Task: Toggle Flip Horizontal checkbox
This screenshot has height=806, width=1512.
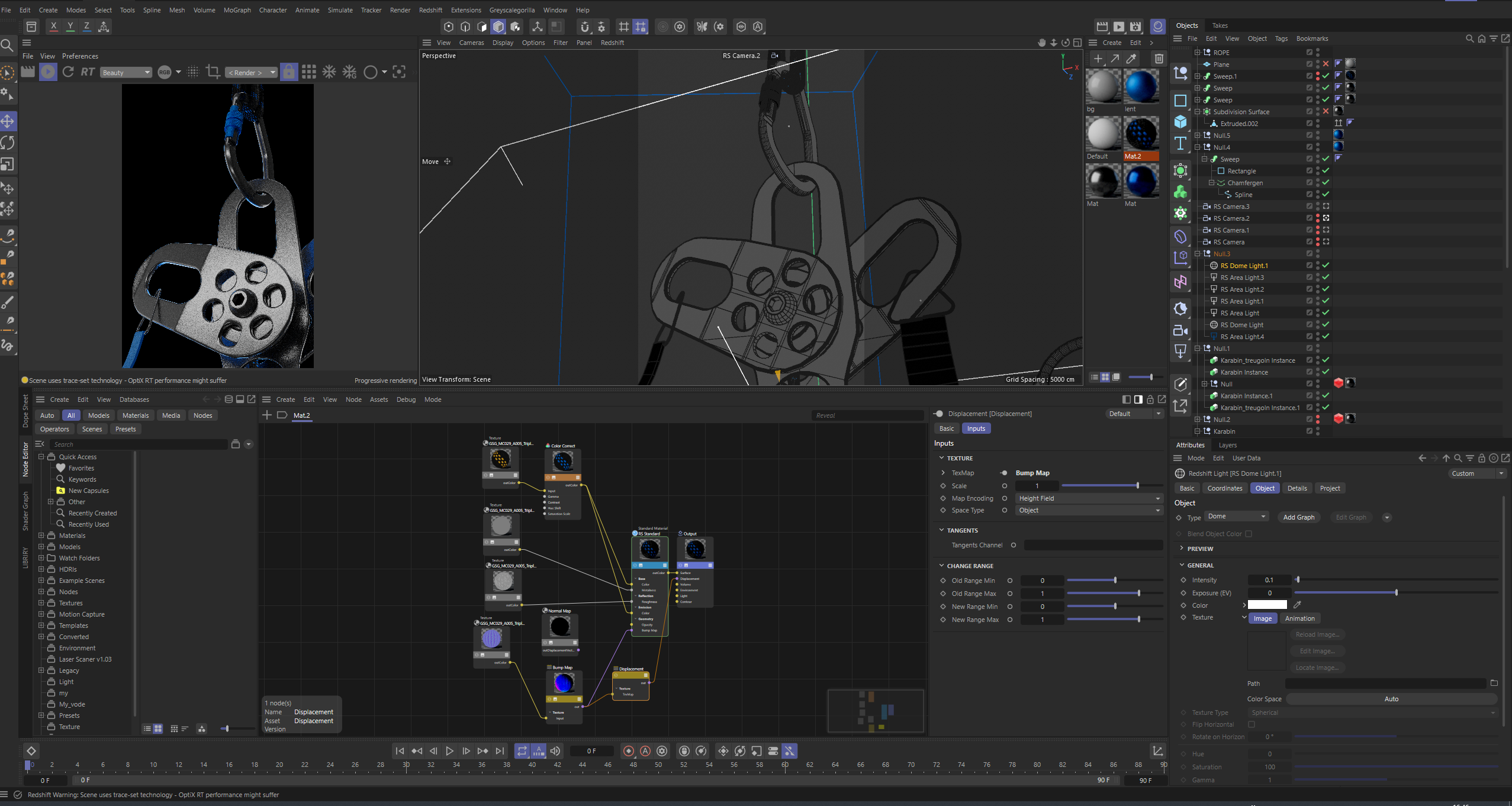Action: (1251, 724)
